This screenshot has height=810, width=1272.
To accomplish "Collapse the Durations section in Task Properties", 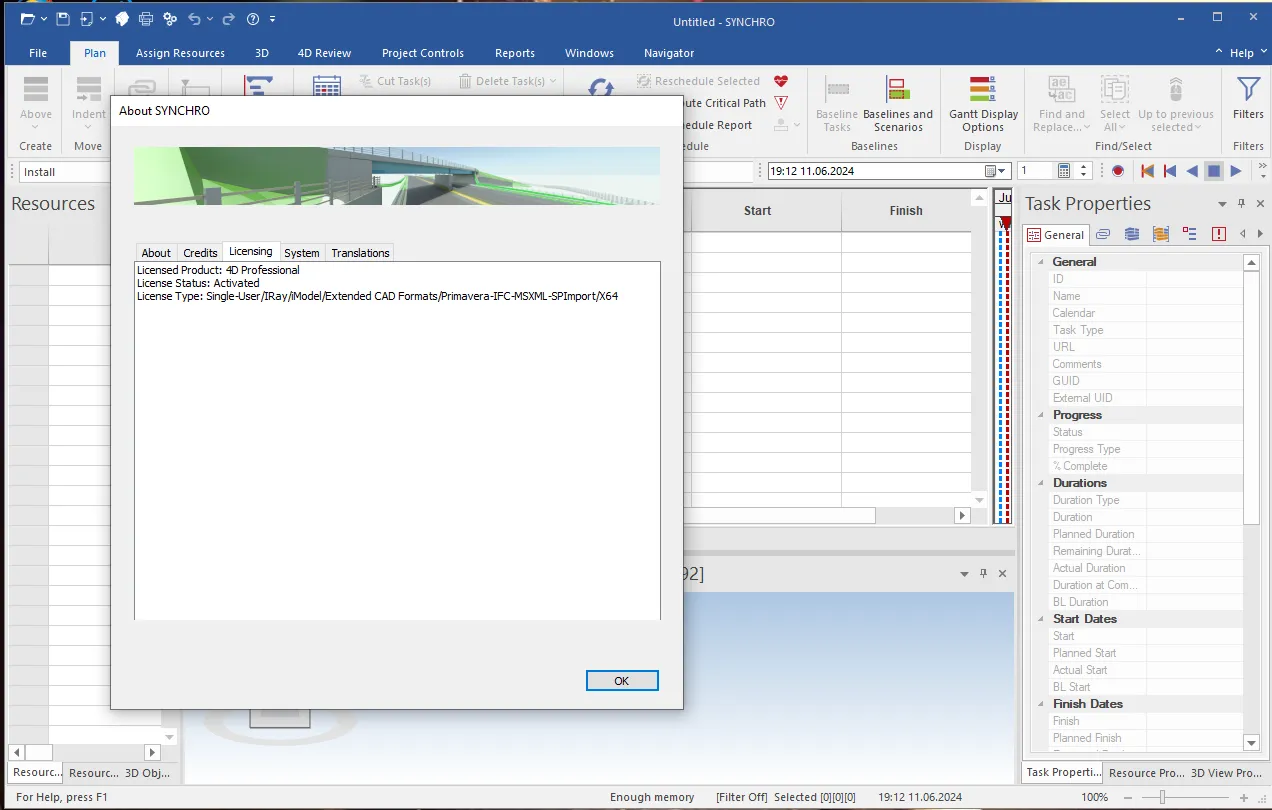I will [1040, 483].
